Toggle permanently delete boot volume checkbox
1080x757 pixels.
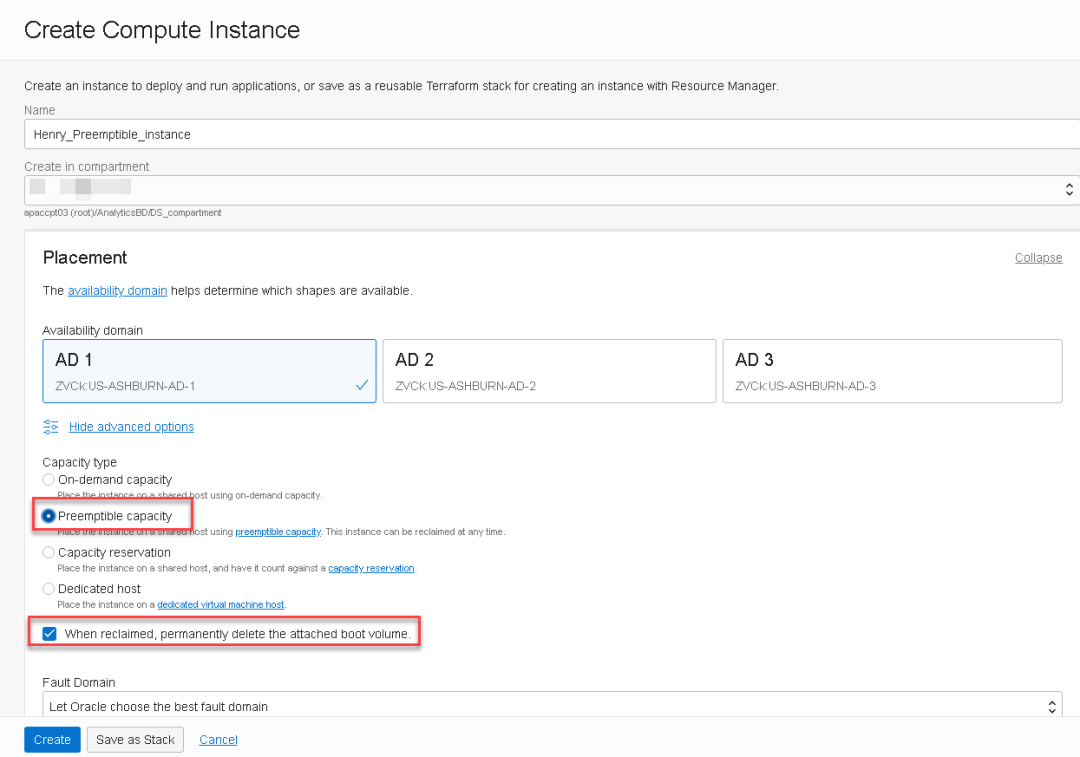(x=49, y=633)
